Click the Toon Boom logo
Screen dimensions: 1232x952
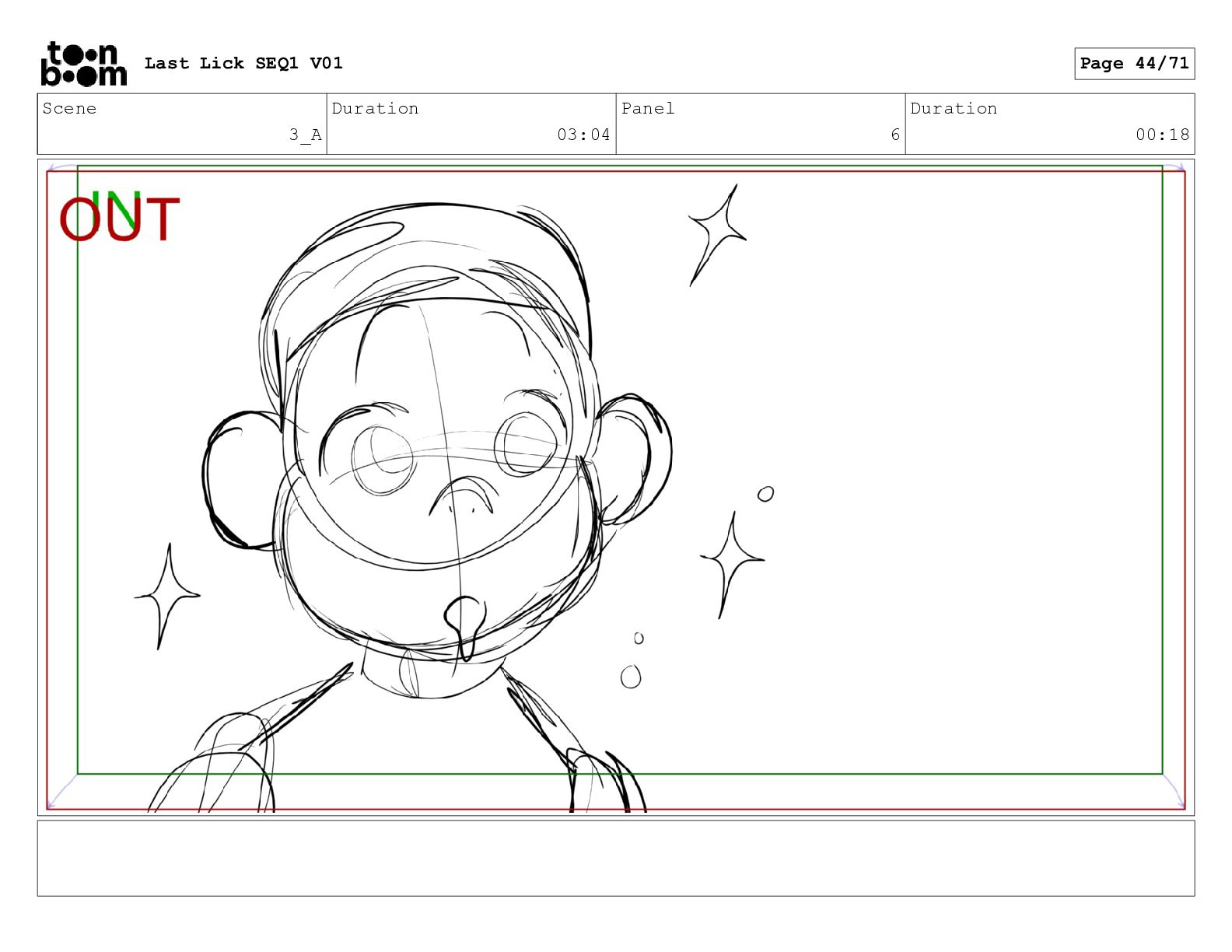pos(83,64)
